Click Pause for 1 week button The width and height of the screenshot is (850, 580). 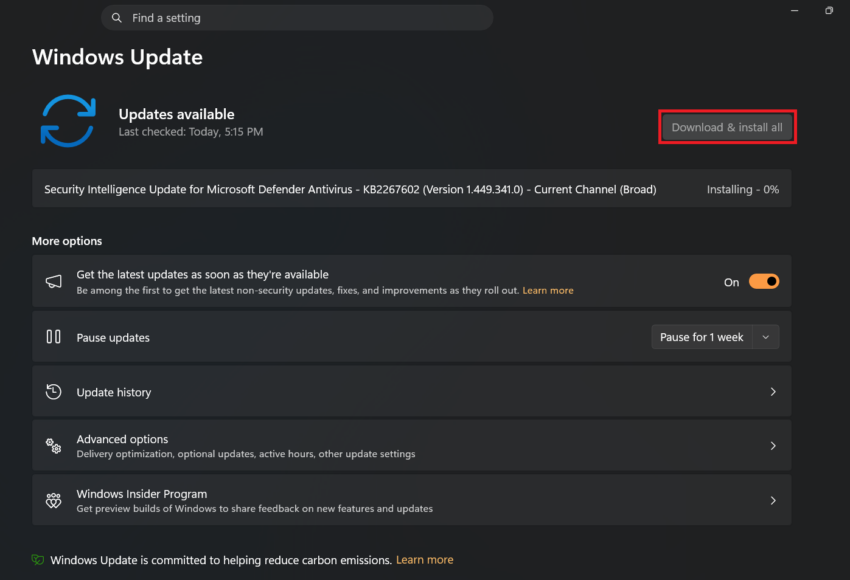(x=701, y=337)
